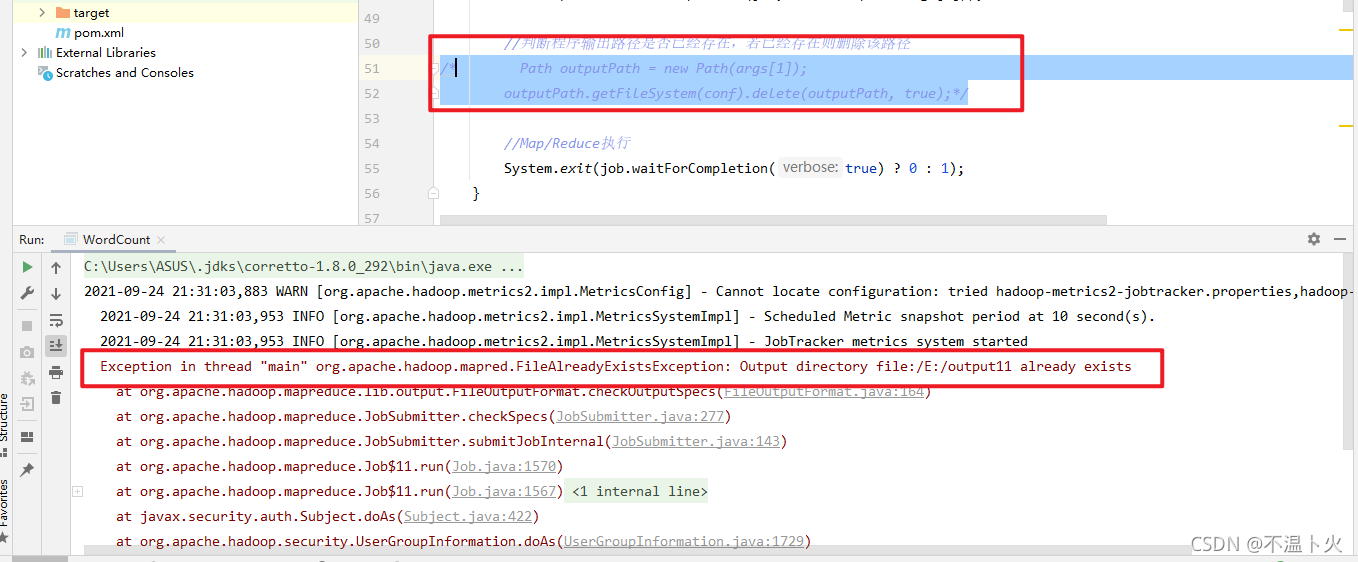Close the WordCount run tab
This screenshot has height=562, width=1358.
pos(160,240)
